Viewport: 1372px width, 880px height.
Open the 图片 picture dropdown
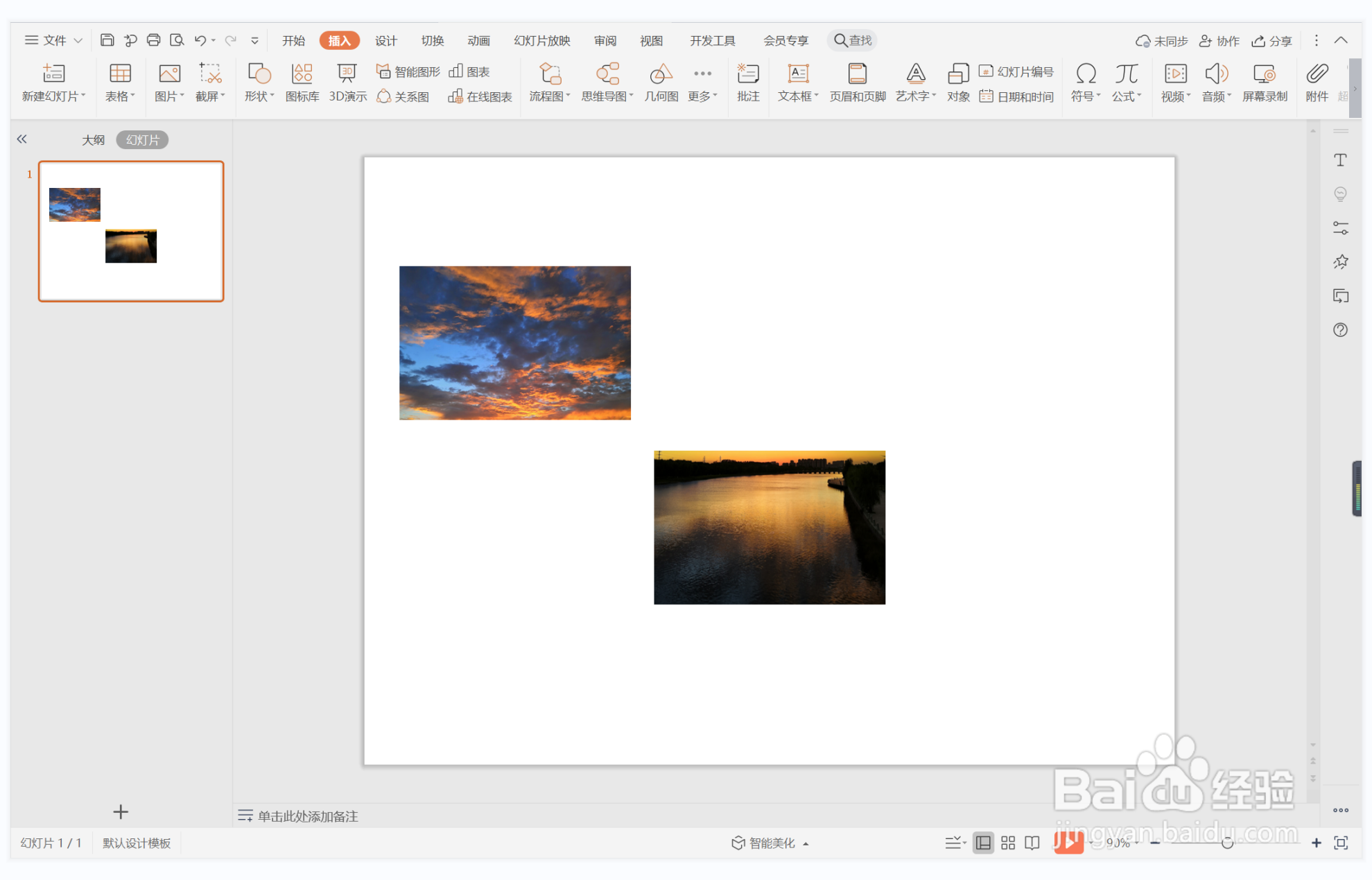click(169, 96)
